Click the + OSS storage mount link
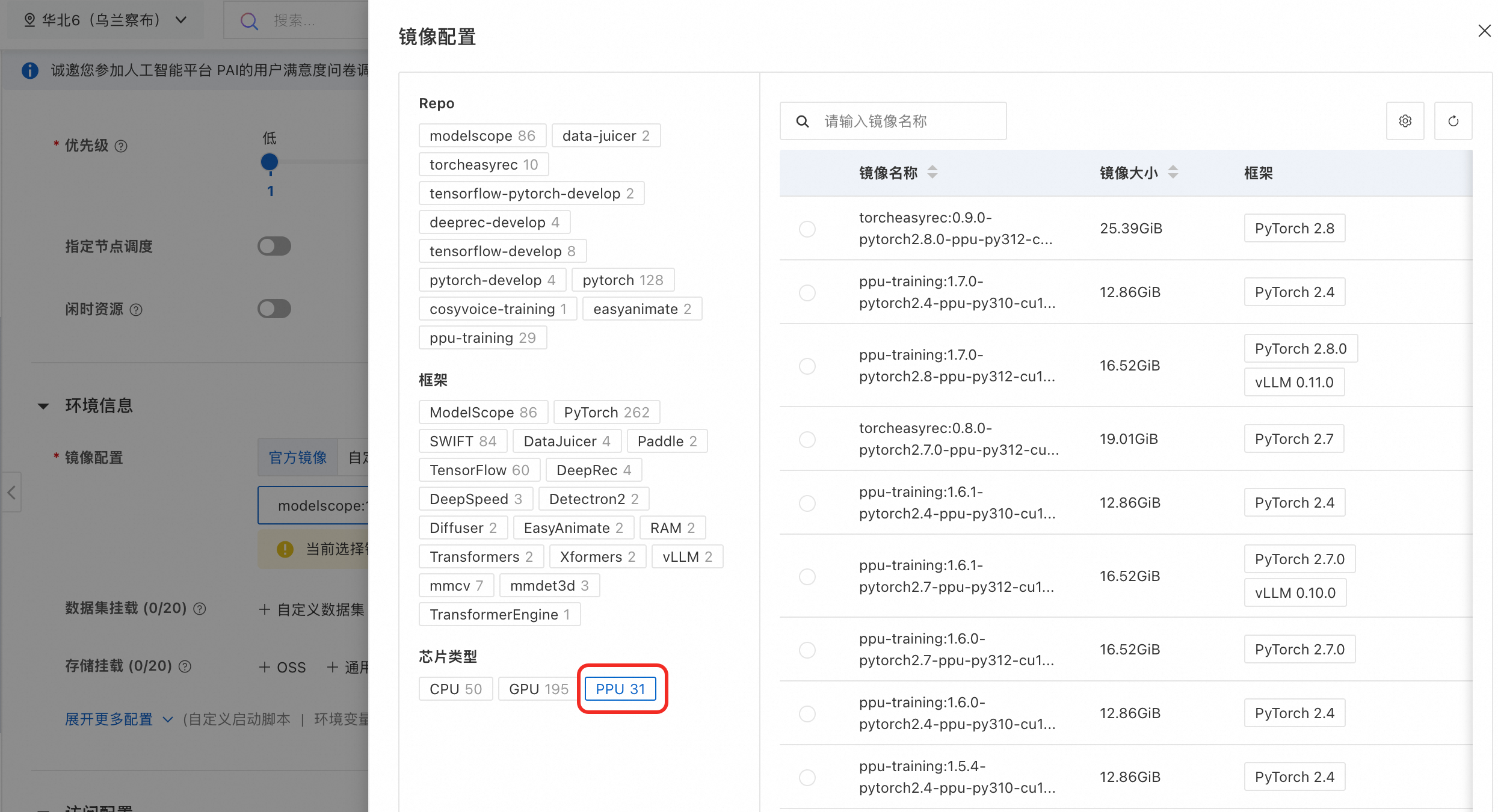The image size is (1498, 812). coord(283,667)
